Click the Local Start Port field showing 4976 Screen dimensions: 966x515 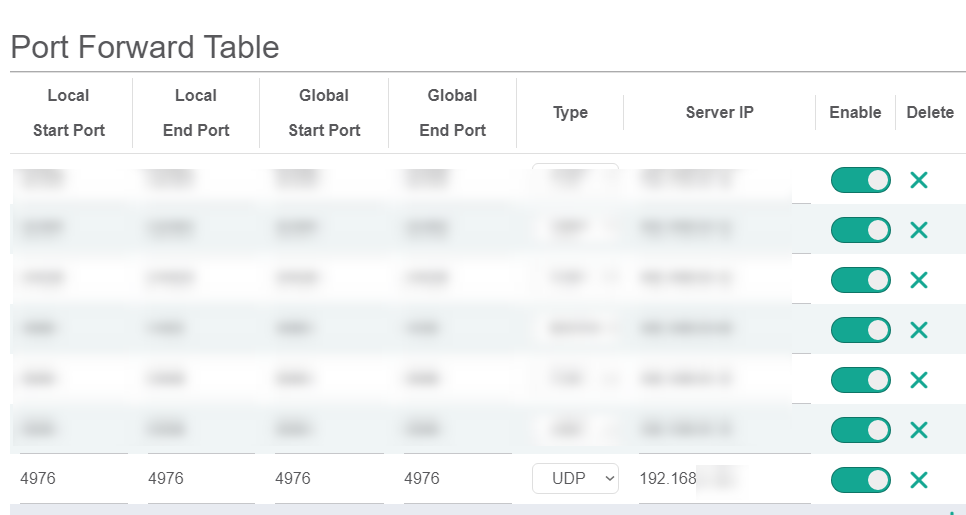tap(68, 479)
